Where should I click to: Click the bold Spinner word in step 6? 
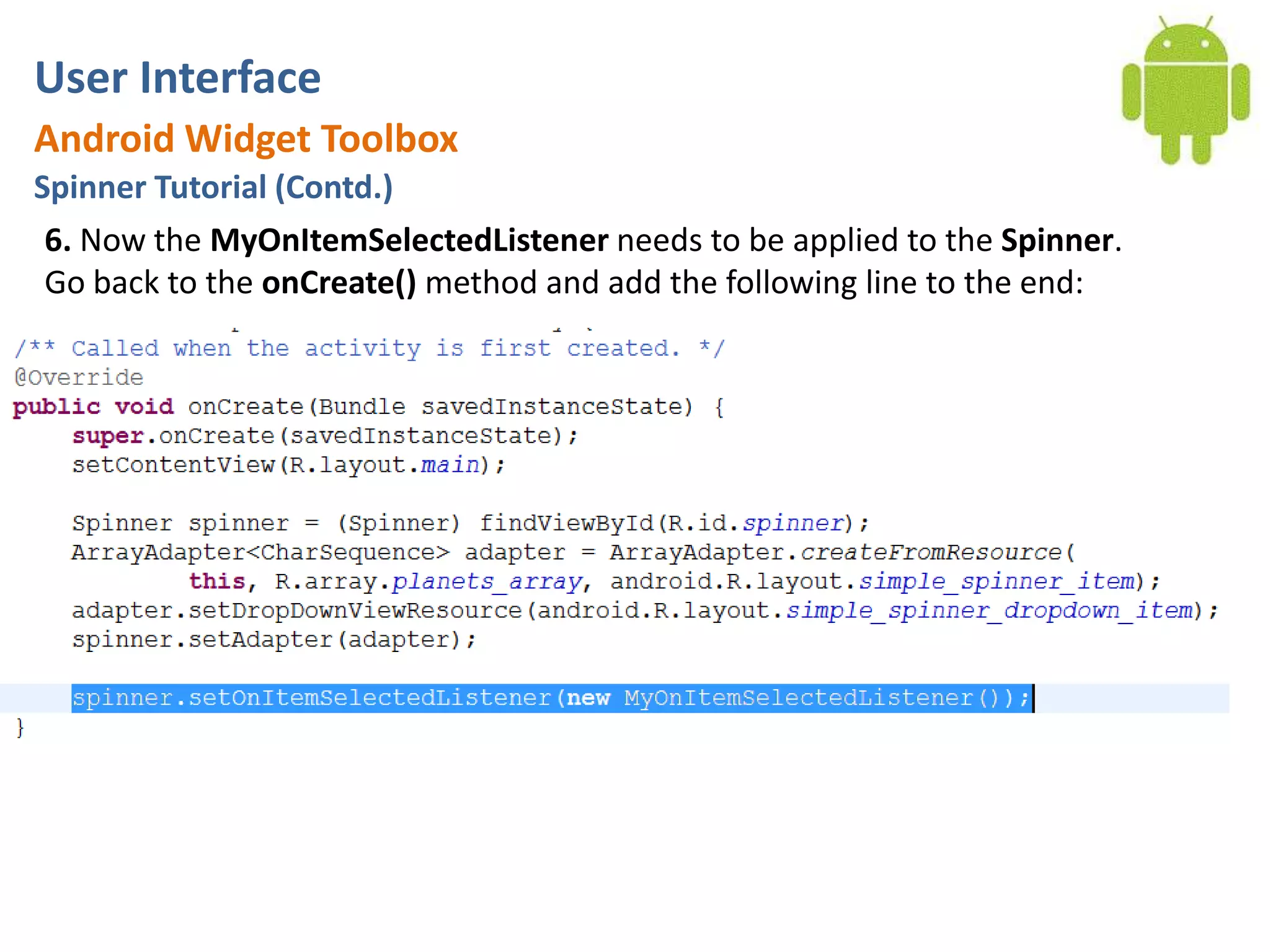(1058, 240)
